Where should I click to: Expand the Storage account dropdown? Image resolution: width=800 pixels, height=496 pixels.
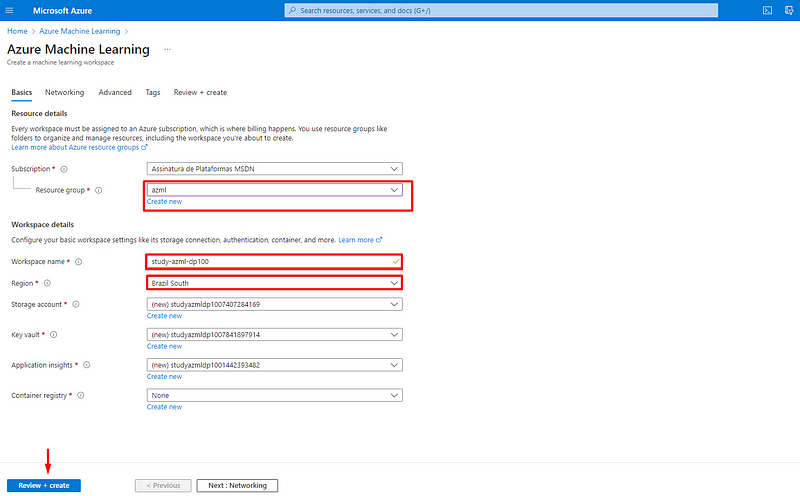pyautogui.click(x=394, y=304)
